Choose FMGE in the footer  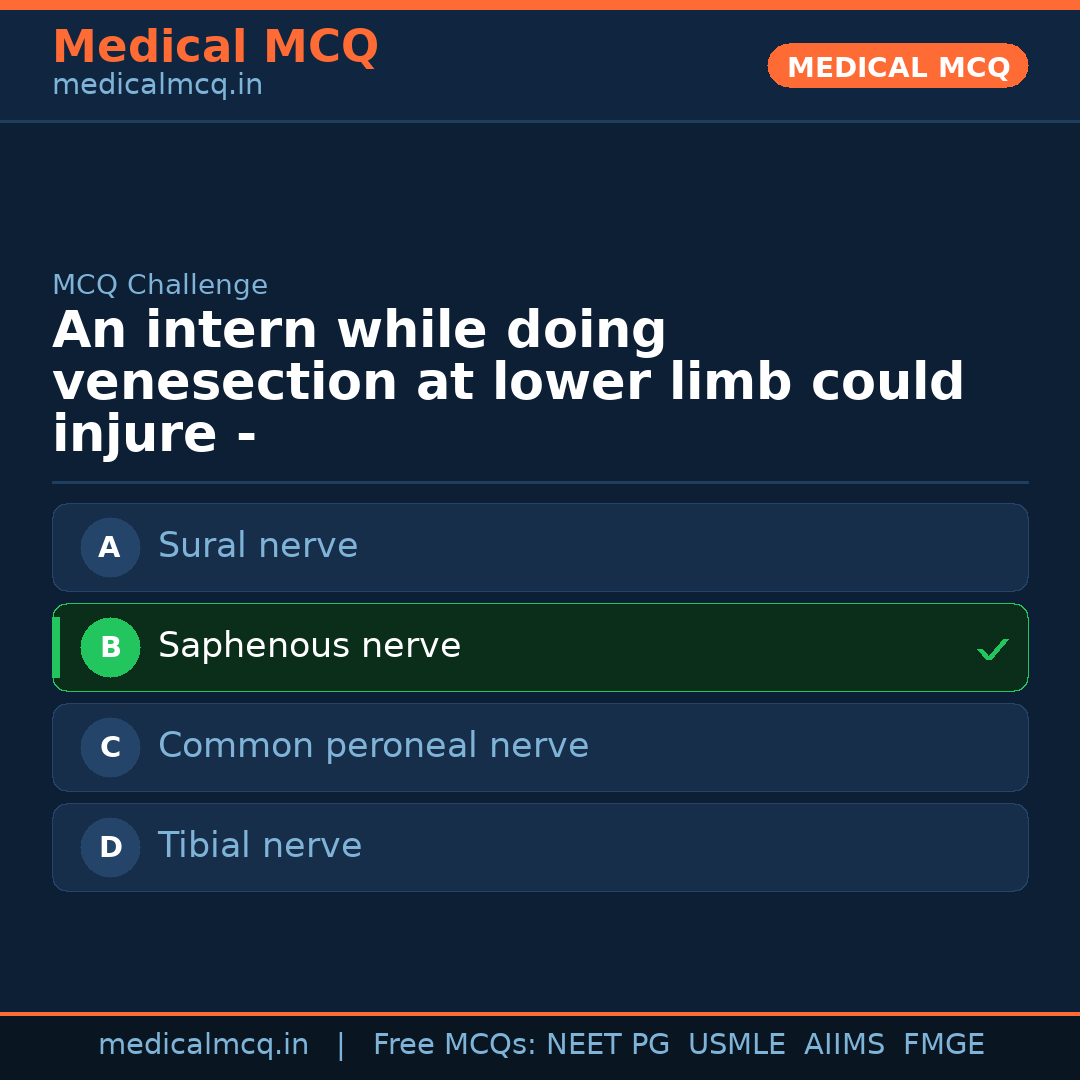944,1045
